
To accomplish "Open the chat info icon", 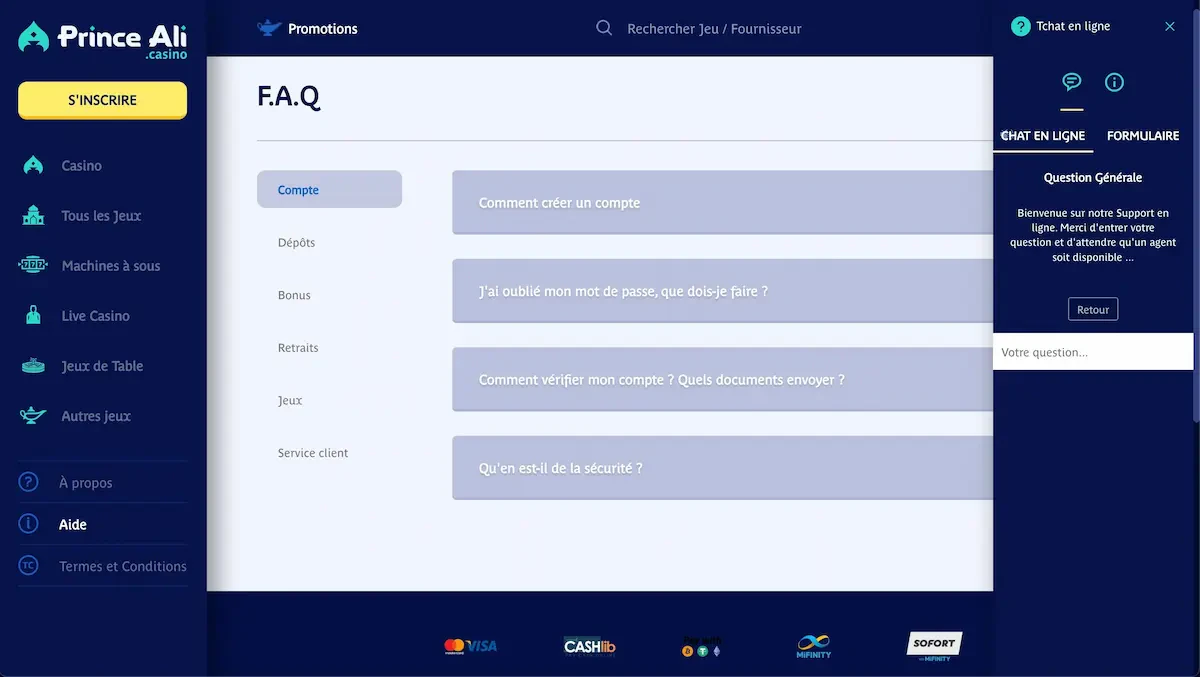I will click(x=1114, y=82).
